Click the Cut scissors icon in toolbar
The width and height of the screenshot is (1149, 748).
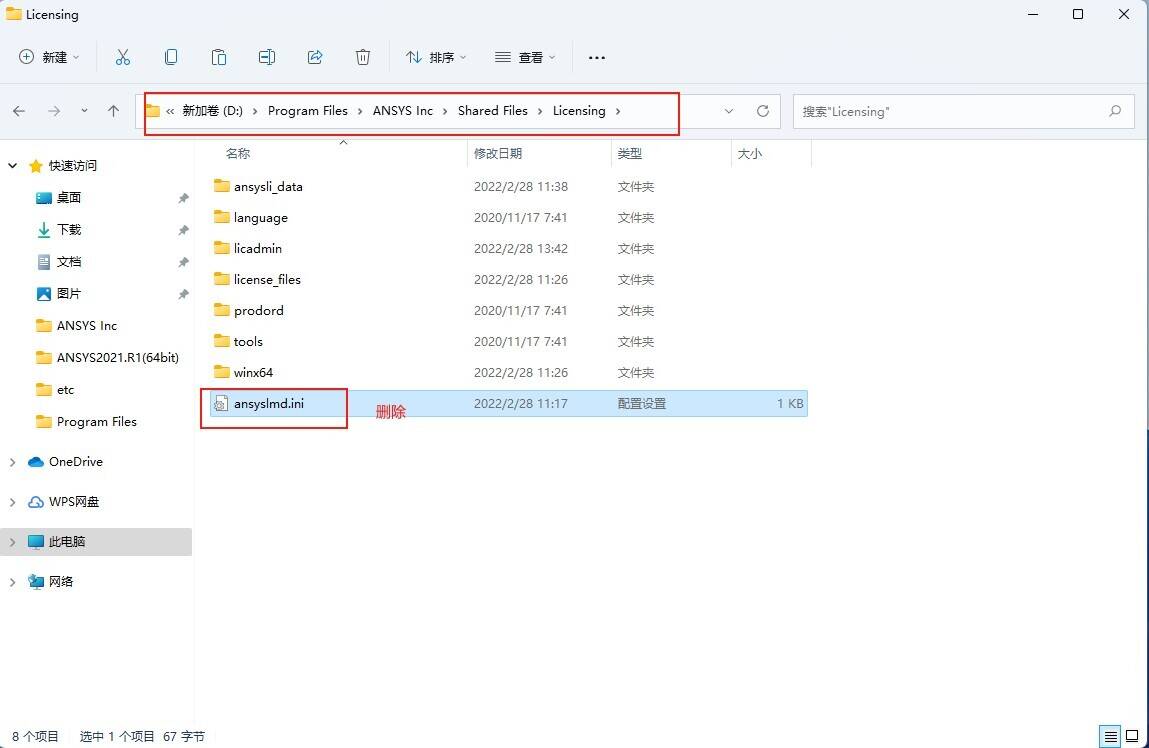(x=123, y=57)
